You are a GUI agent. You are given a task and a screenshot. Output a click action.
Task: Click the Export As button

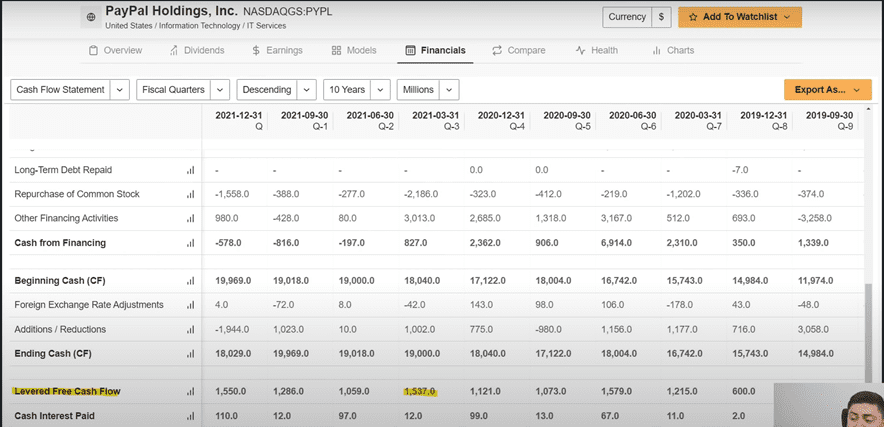pyautogui.click(x=827, y=90)
